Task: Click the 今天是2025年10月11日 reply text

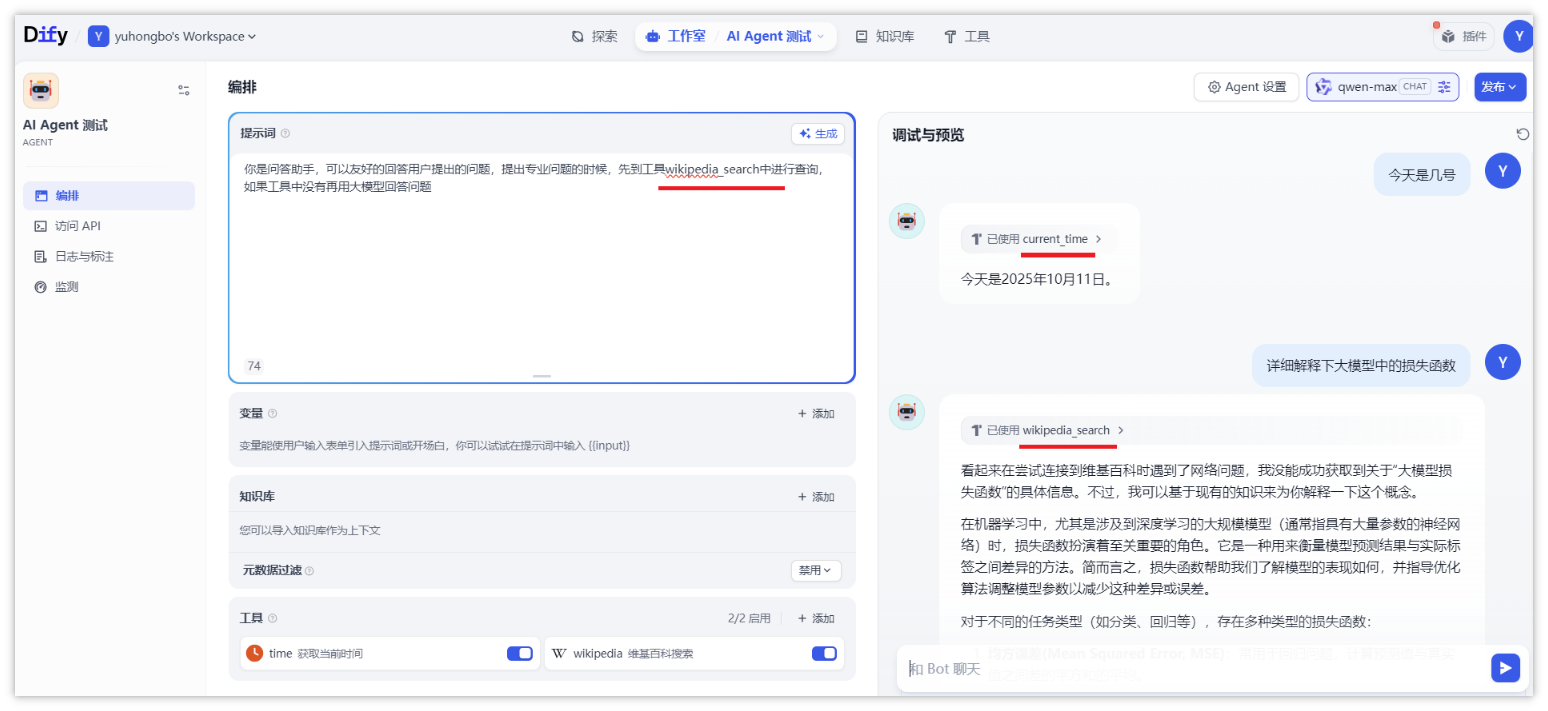Action: click(1037, 280)
